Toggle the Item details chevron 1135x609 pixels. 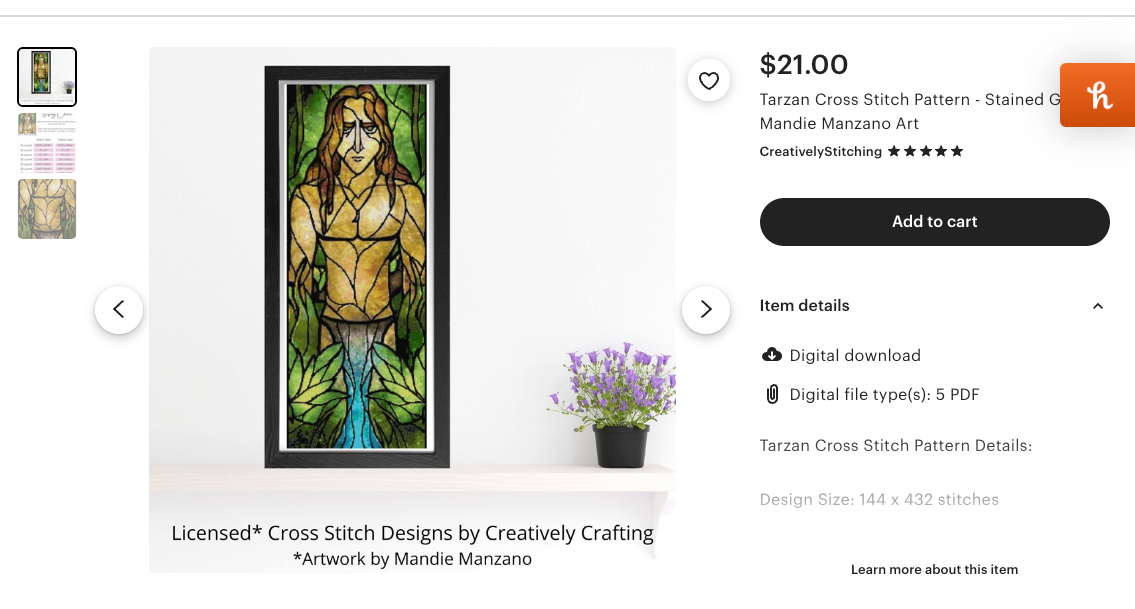tap(1098, 306)
